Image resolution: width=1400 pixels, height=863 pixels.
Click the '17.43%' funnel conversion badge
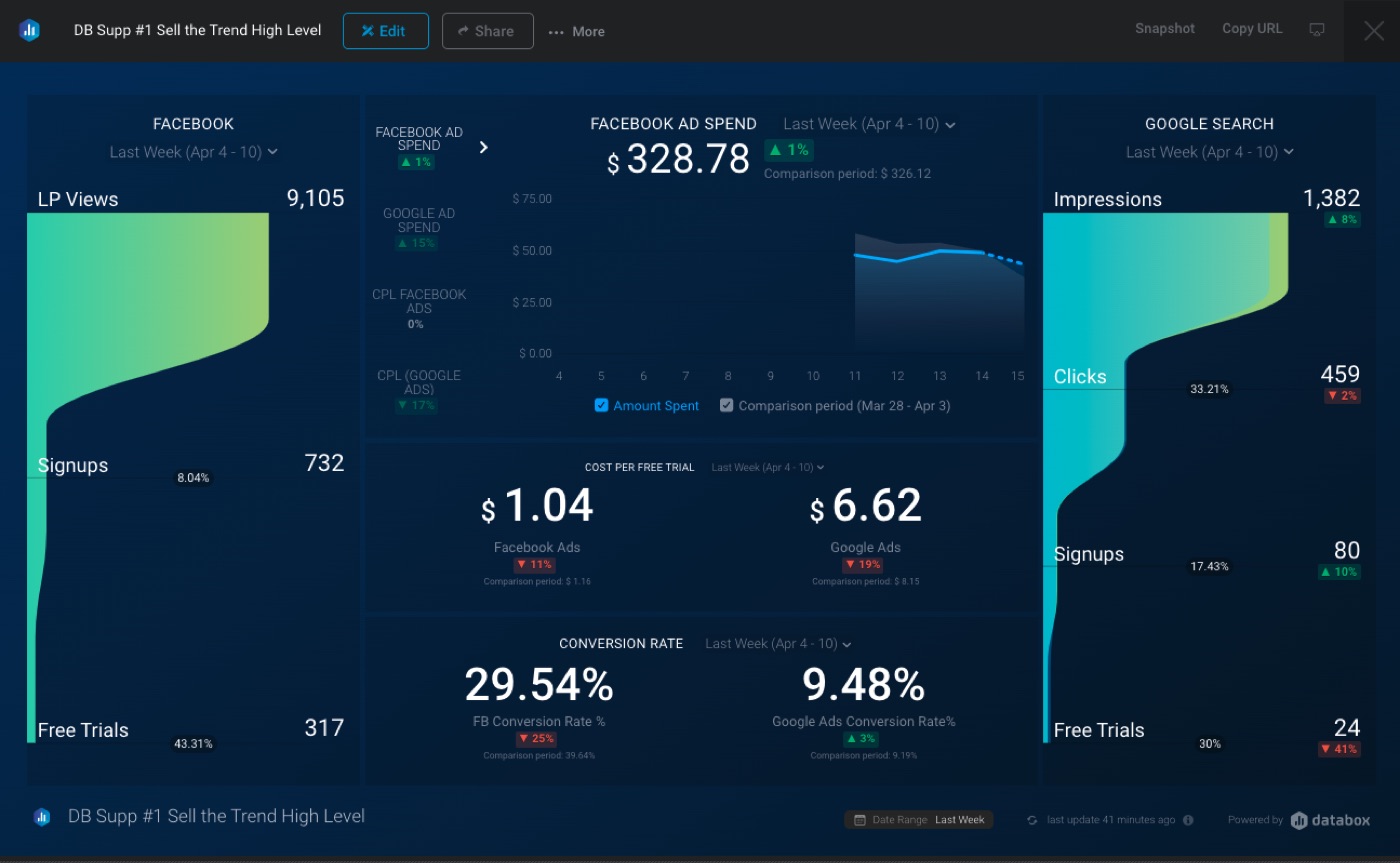coord(1209,567)
